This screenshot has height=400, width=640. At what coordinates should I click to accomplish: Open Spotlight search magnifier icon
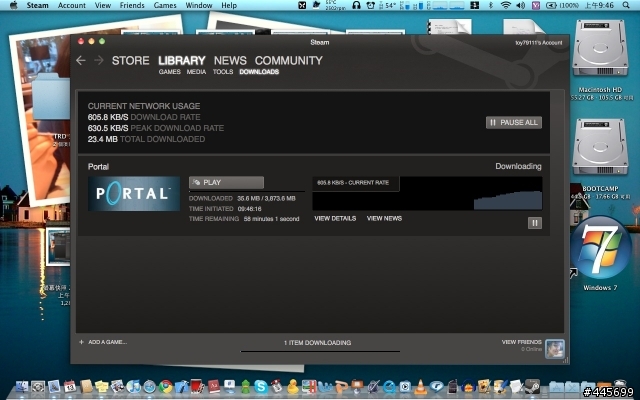point(626,5)
